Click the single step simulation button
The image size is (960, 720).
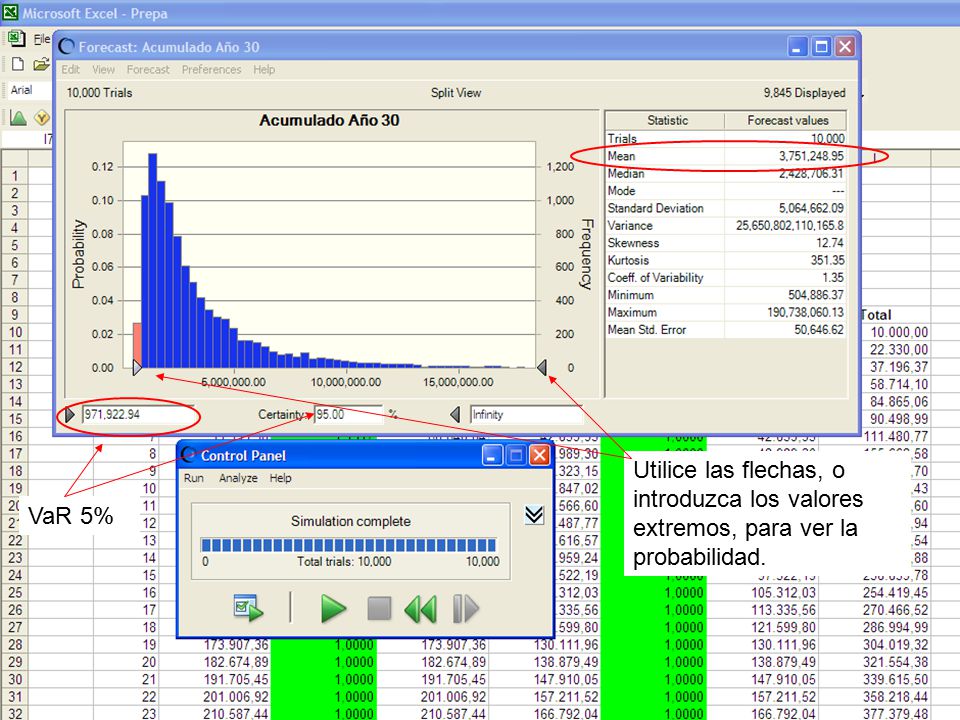pos(465,609)
